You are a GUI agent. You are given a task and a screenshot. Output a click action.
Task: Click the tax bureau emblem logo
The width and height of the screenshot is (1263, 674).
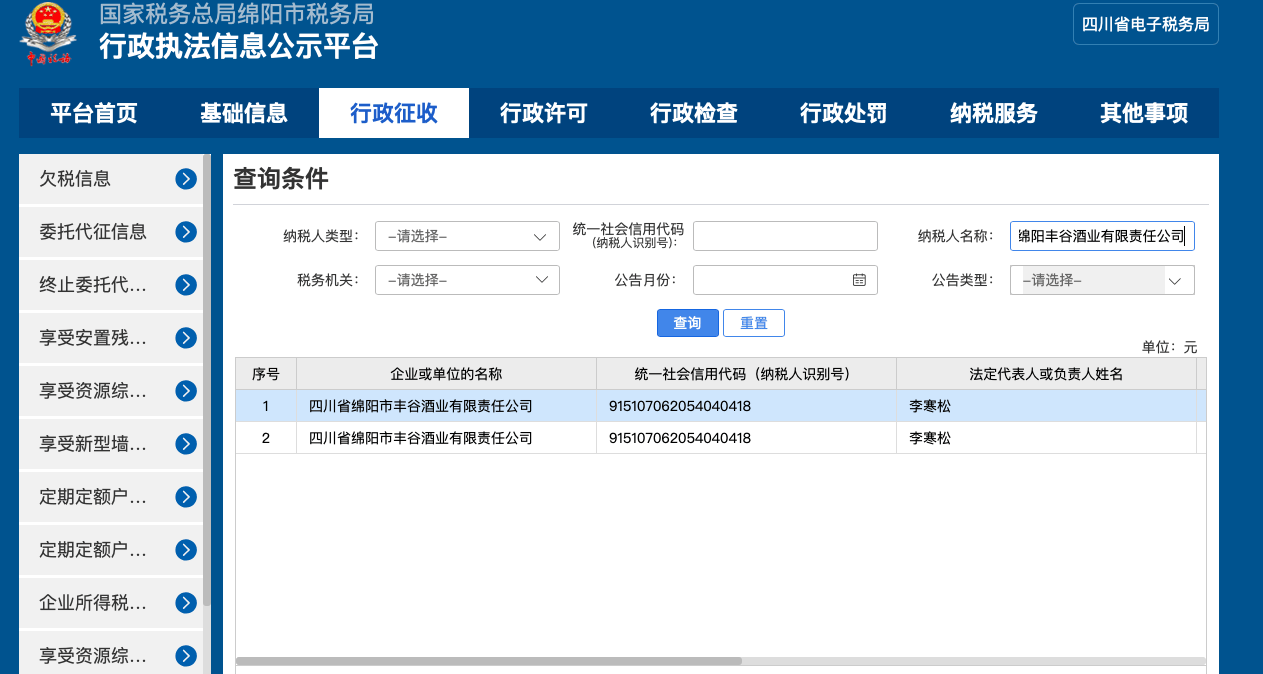pos(48,32)
